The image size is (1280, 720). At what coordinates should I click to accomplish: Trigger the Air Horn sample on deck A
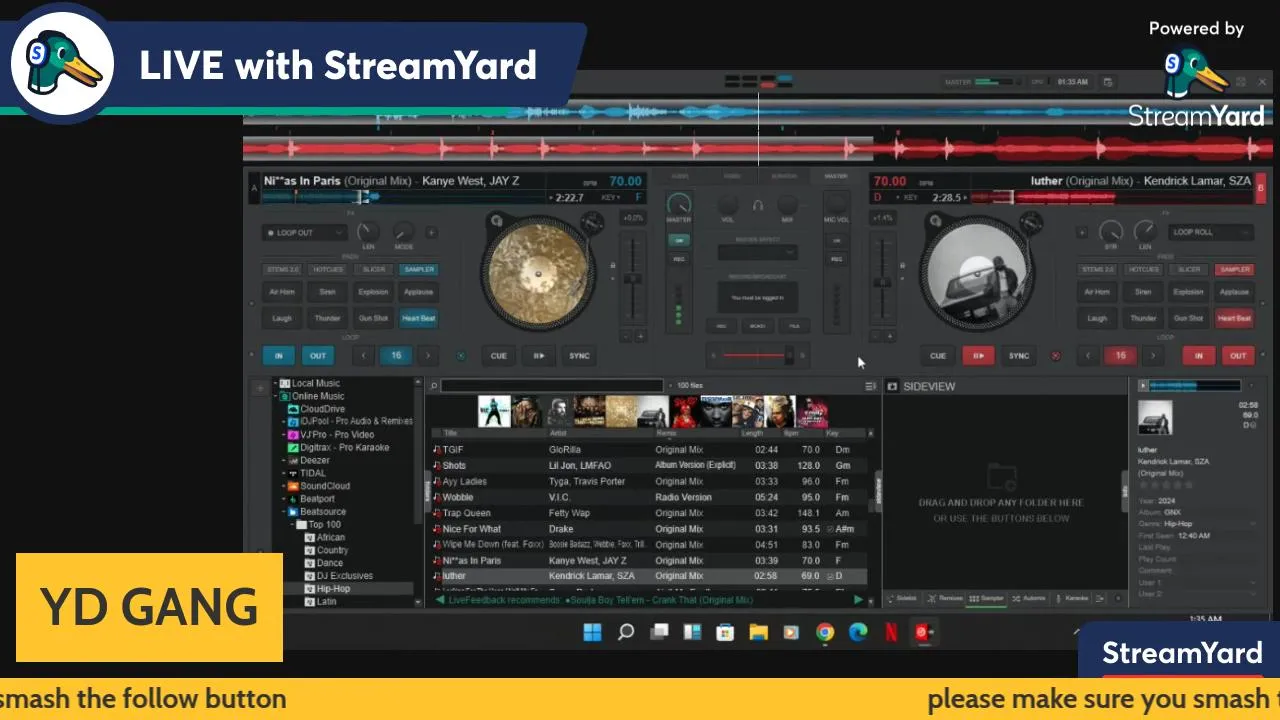(x=281, y=292)
